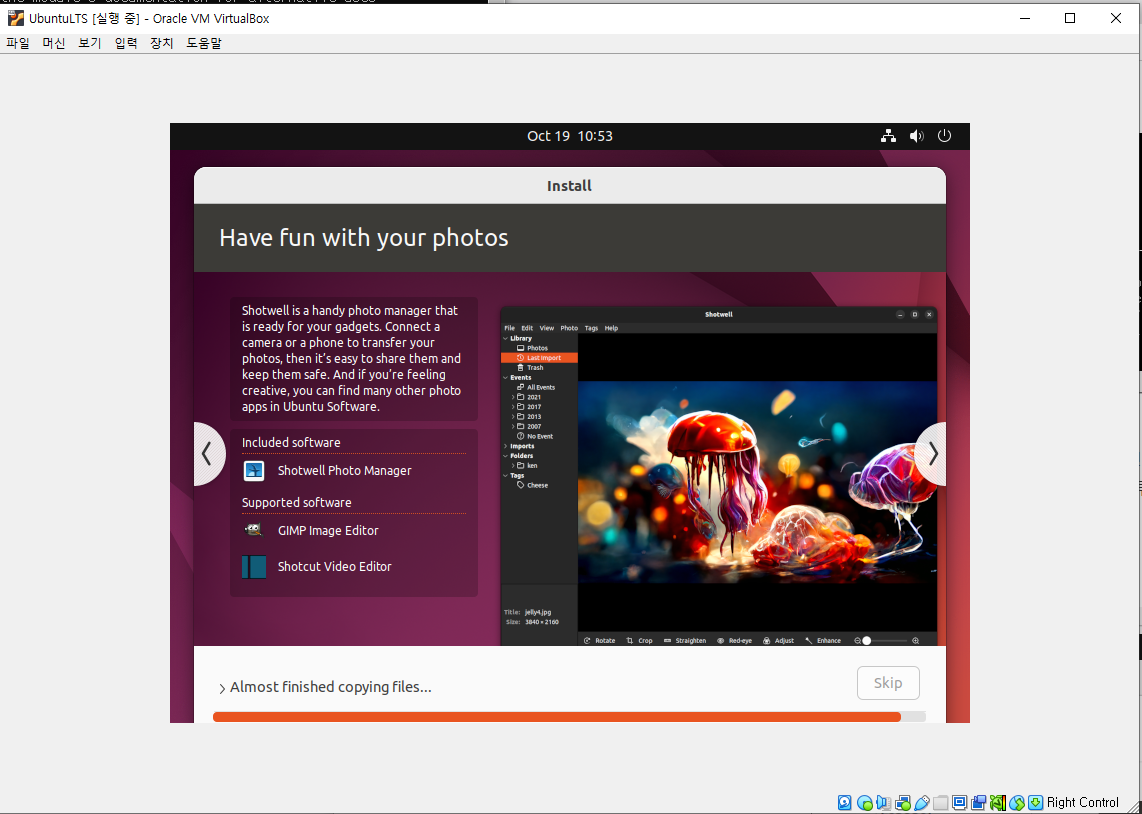Click the CPU load indicator icon
1142x814 pixels.
pos(997,802)
